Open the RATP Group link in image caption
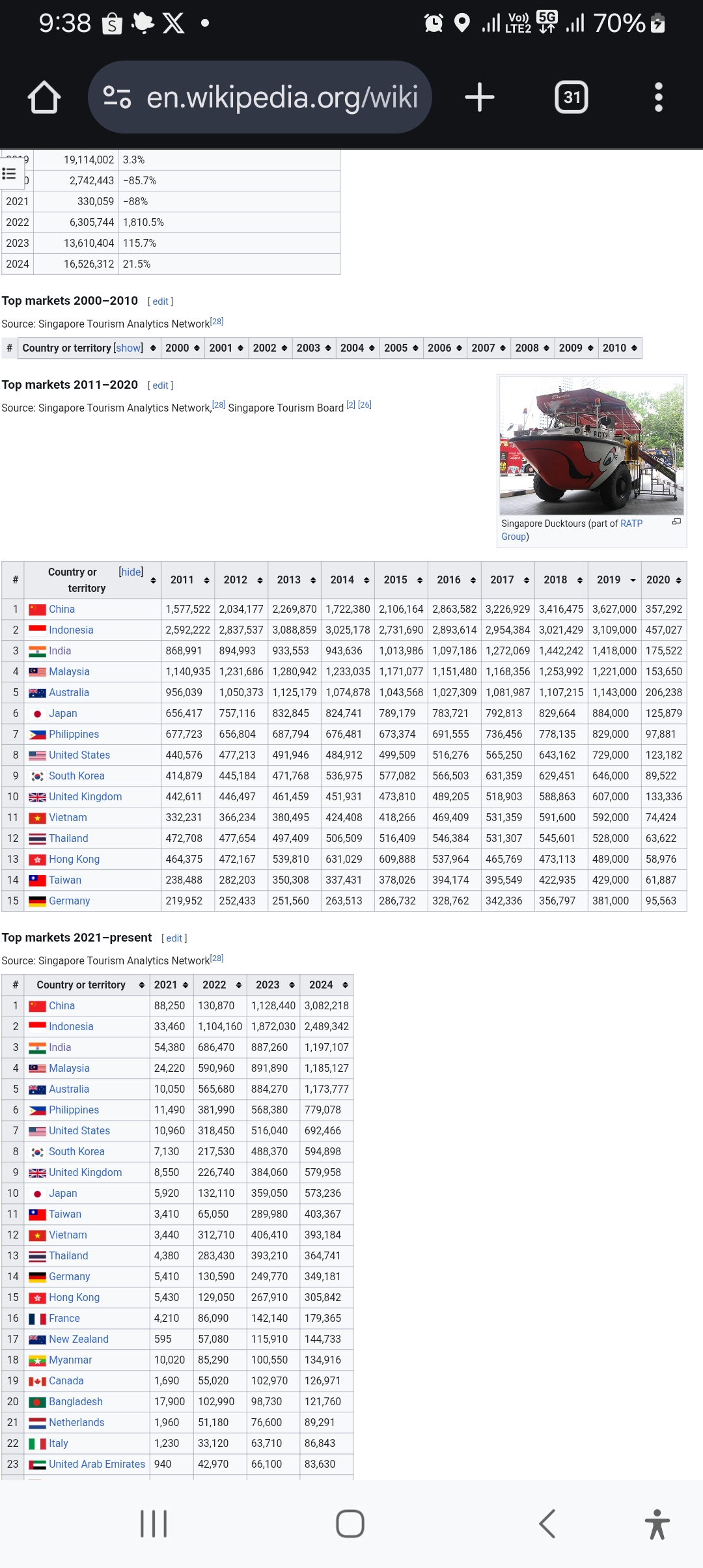The width and height of the screenshot is (703, 1568). click(x=572, y=530)
